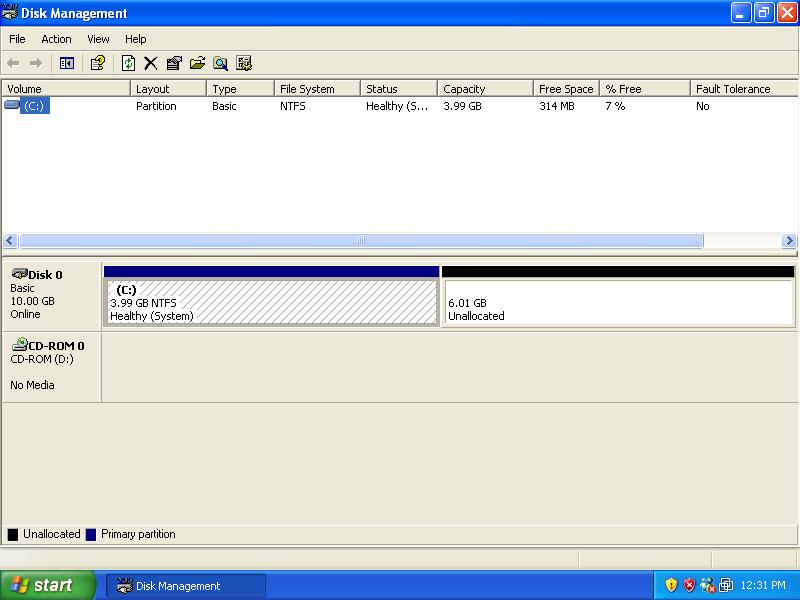Click the settings view toolbar icon
The height and width of the screenshot is (600, 800).
coord(244,63)
